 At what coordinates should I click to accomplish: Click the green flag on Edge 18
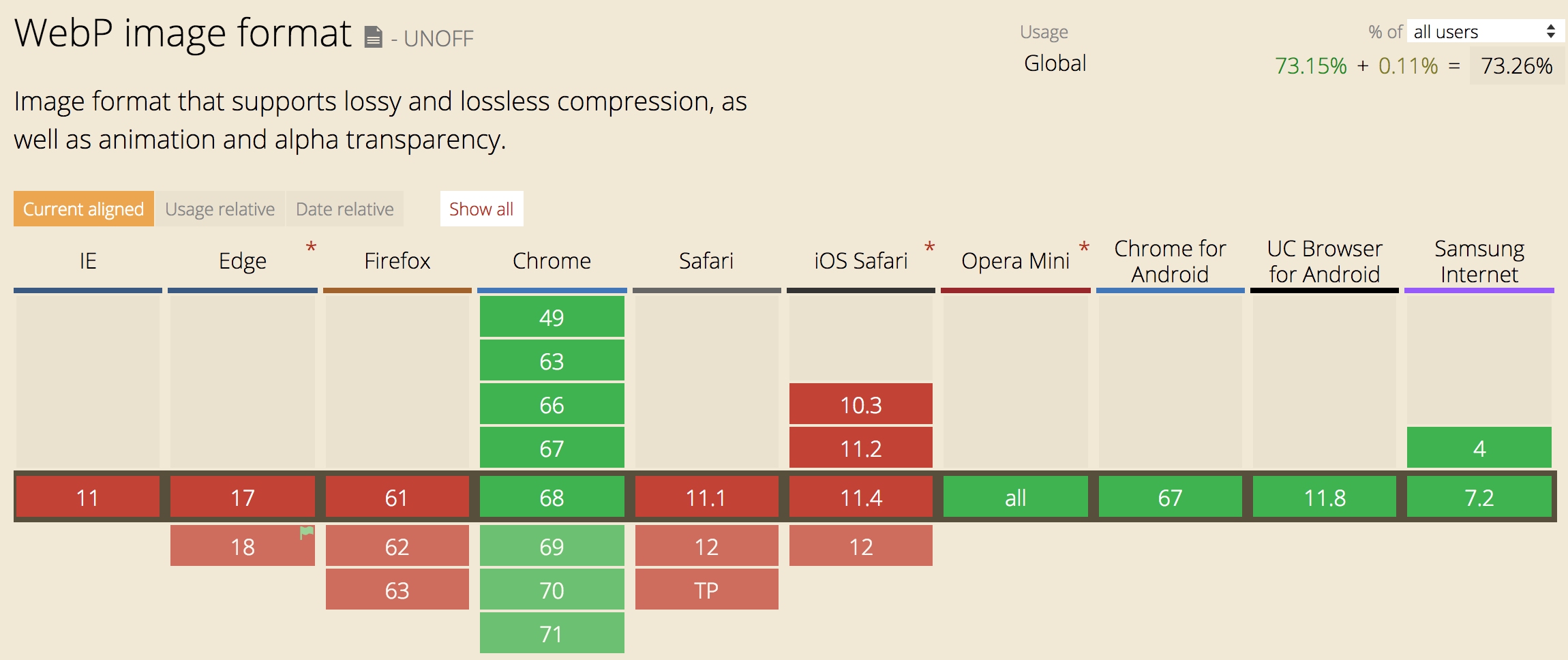[307, 532]
